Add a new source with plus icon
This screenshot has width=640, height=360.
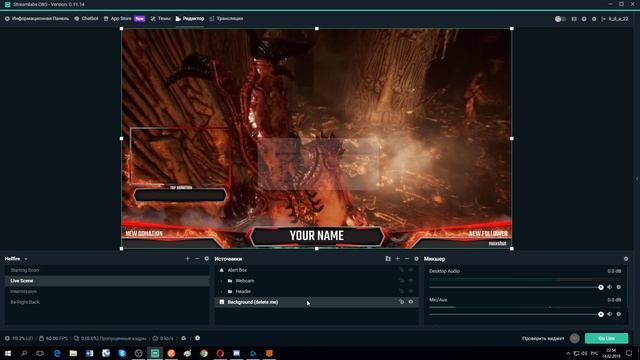[397, 259]
